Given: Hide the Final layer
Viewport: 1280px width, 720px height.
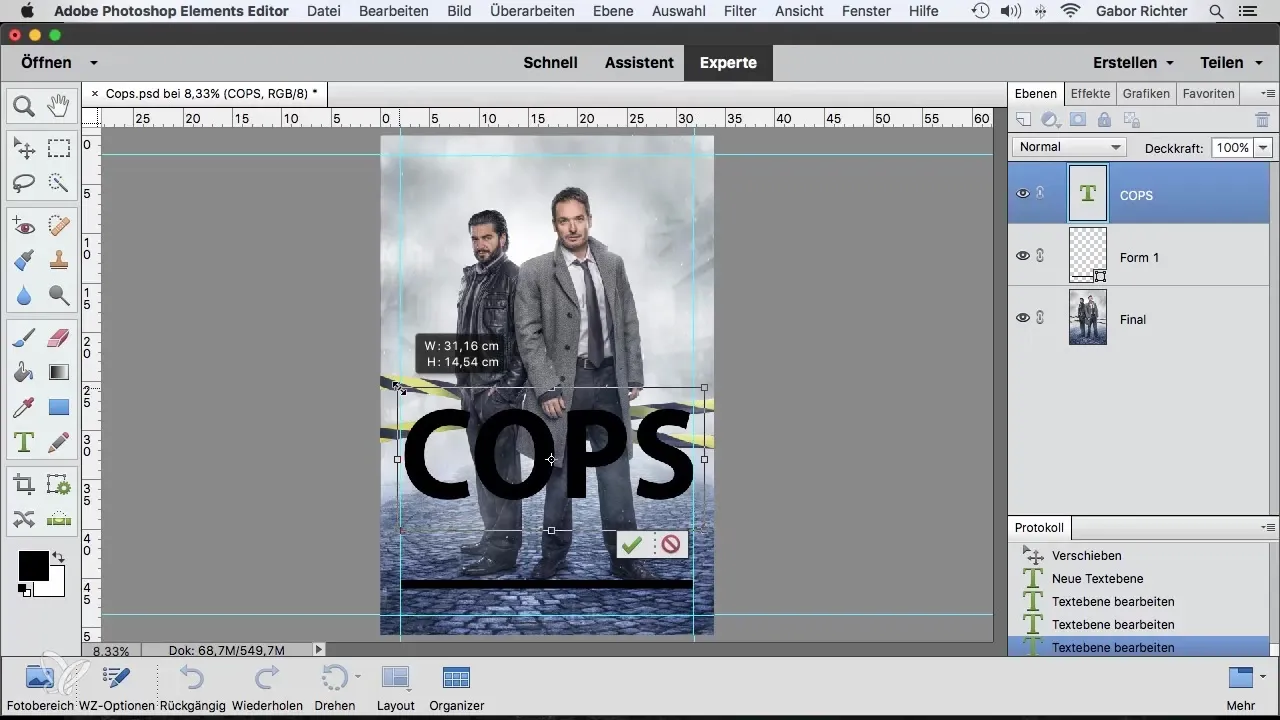Looking at the screenshot, I should 1023,318.
